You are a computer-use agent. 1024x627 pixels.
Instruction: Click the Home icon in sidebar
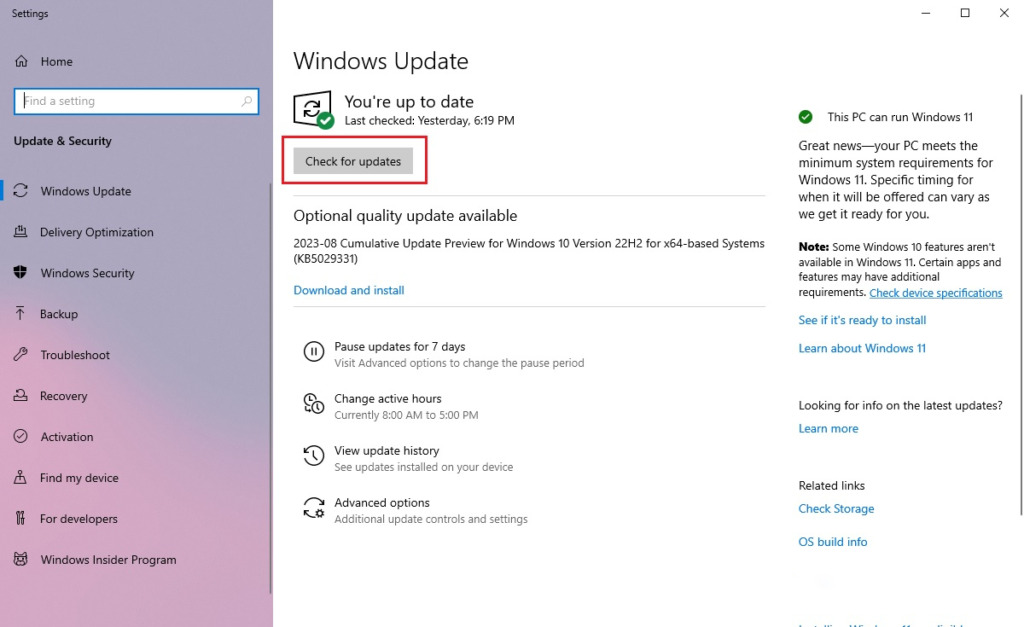pyautogui.click(x=21, y=62)
